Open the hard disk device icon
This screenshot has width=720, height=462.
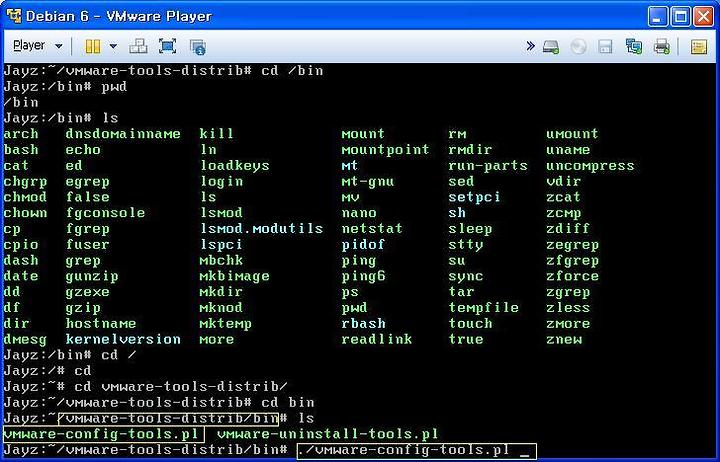pos(551,47)
